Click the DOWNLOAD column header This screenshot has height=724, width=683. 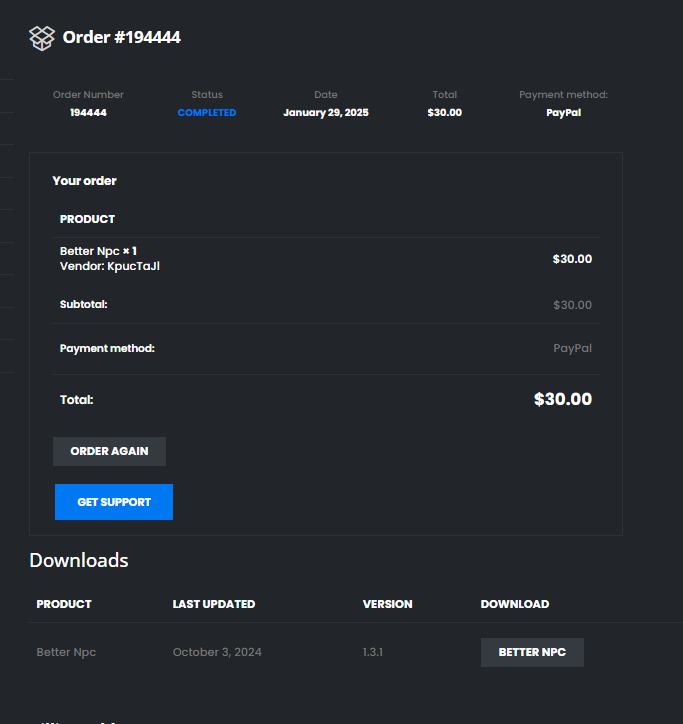pos(514,604)
